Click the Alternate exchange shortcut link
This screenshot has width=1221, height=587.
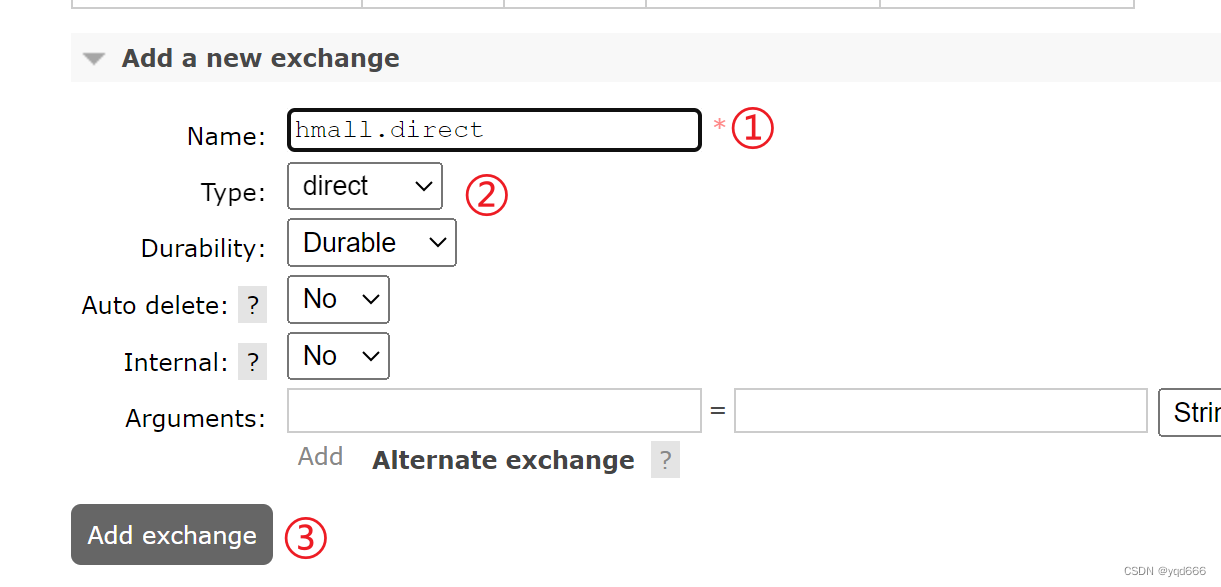(503, 460)
